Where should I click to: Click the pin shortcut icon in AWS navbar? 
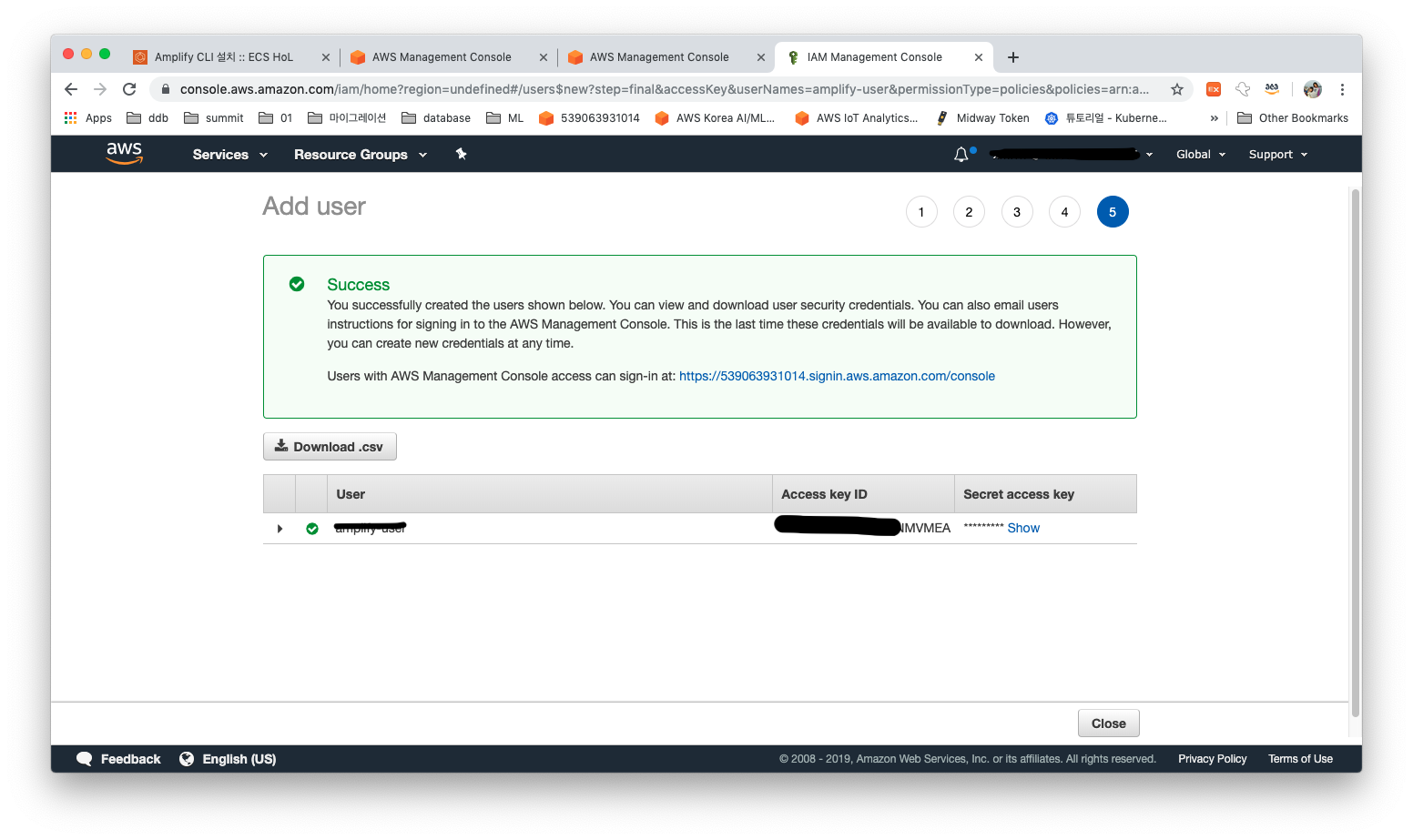click(461, 154)
